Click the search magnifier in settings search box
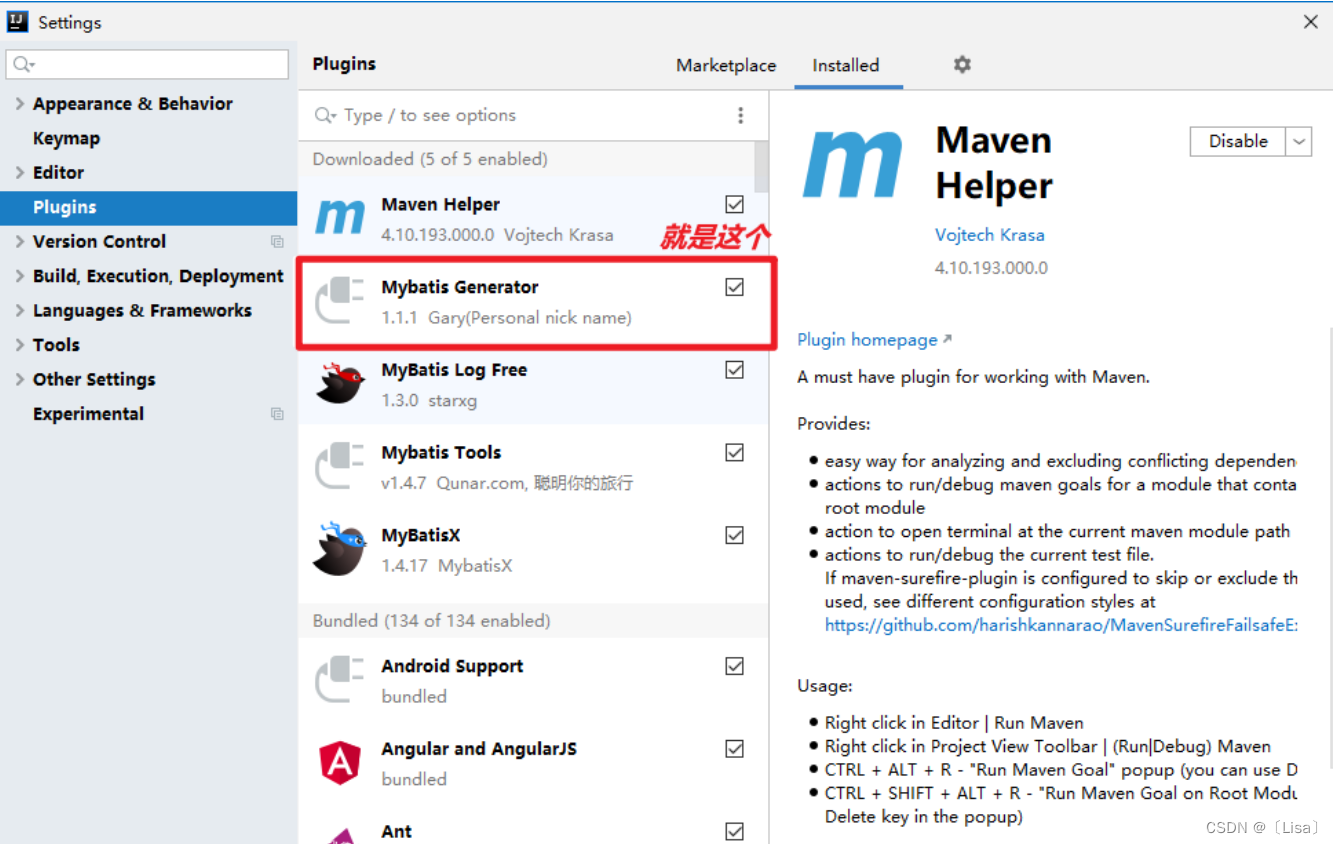Image resolution: width=1333 pixels, height=844 pixels. [x=22, y=65]
